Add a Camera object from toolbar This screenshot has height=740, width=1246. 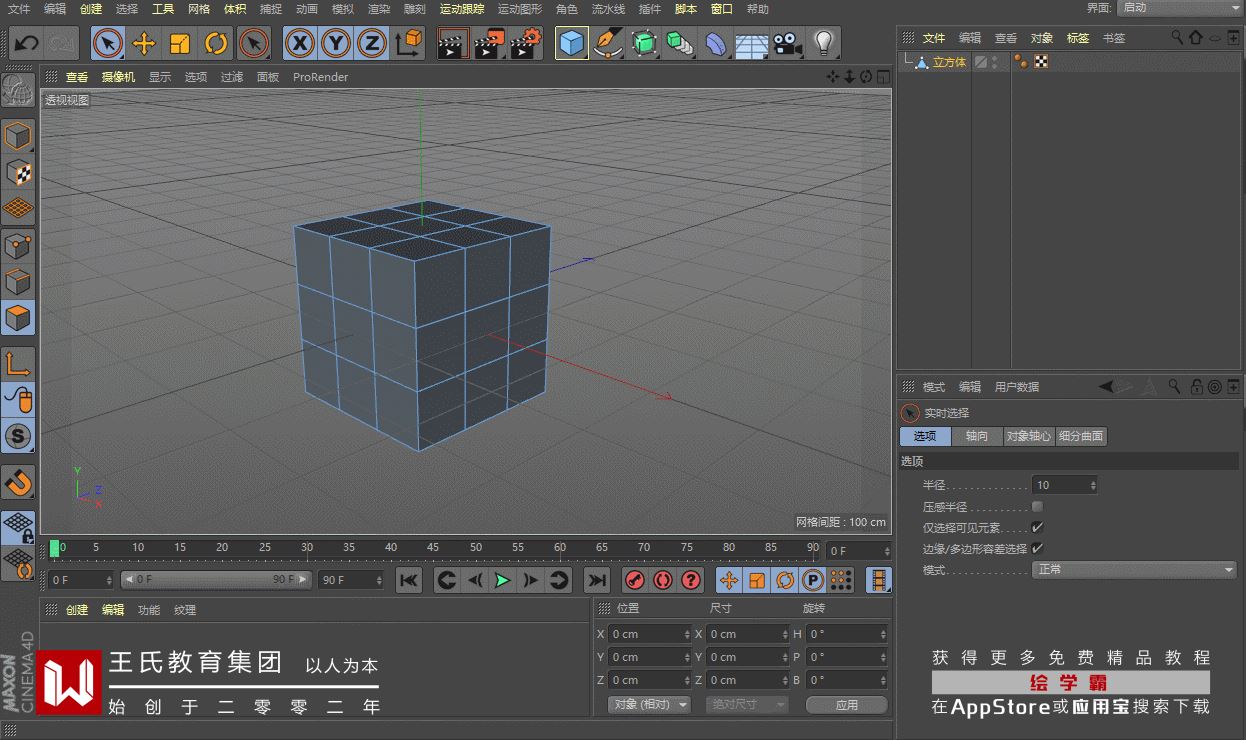click(x=788, y=43)
